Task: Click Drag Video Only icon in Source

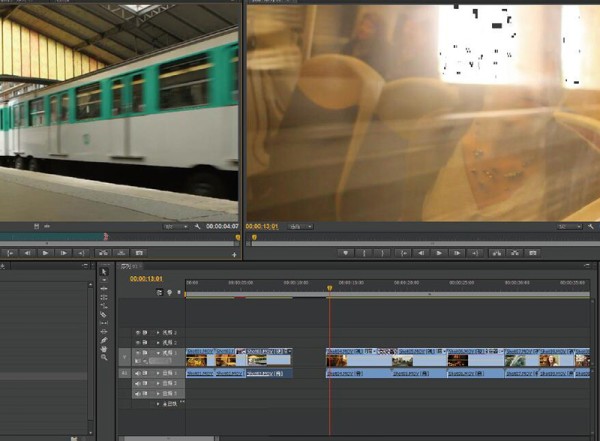Action: [36, 227]
